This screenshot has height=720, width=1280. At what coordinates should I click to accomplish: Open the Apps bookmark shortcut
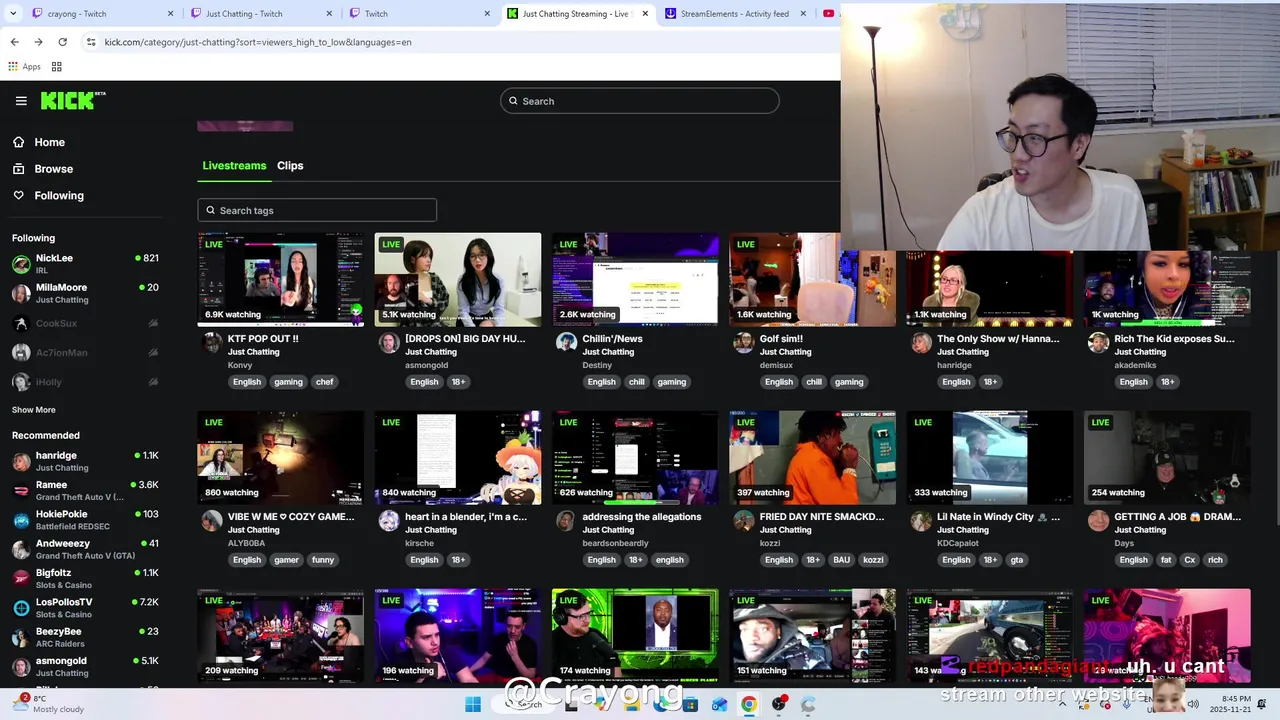tap(24, 67)
